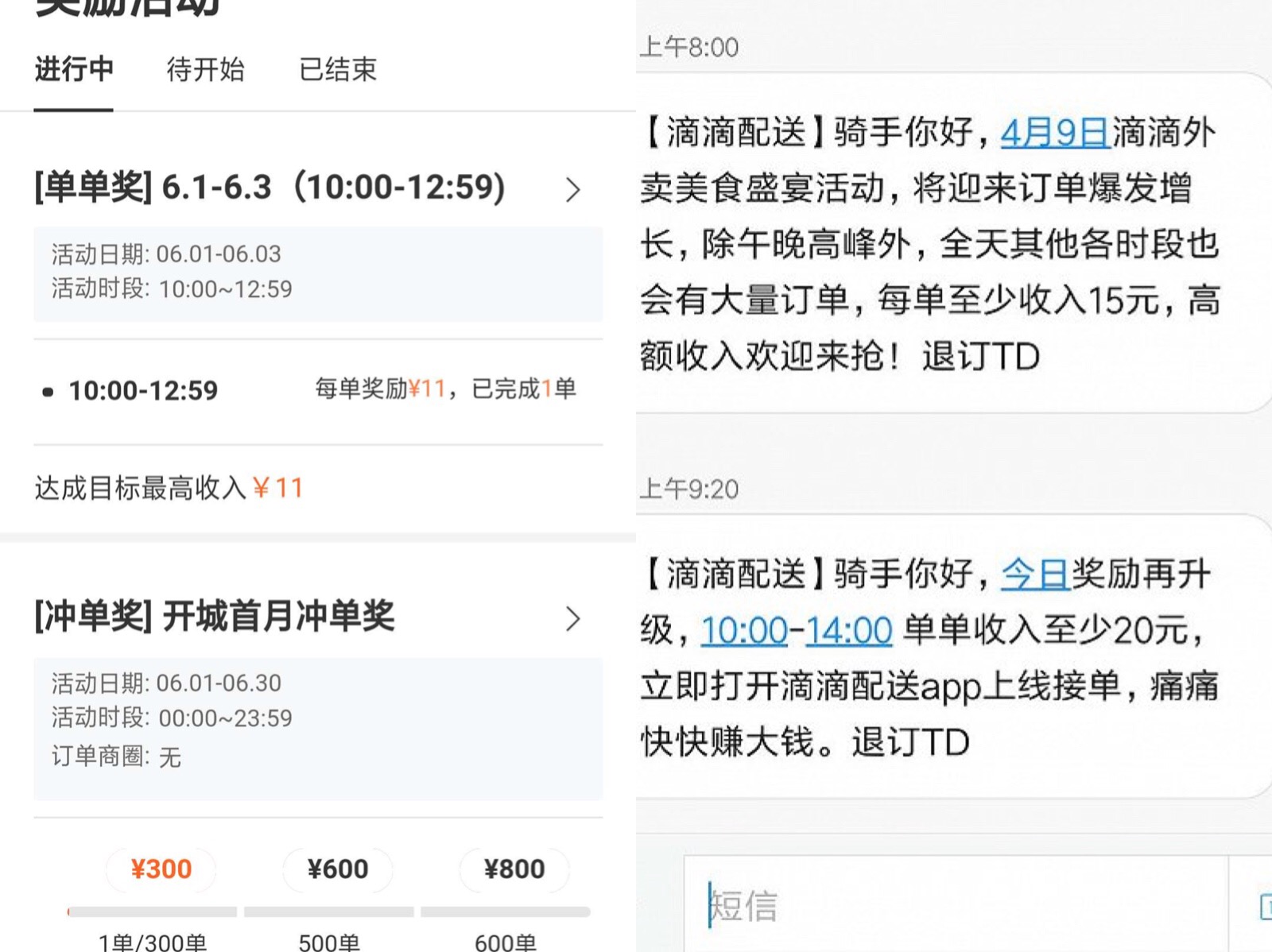Click the 600单 progress bar segment

506,912
